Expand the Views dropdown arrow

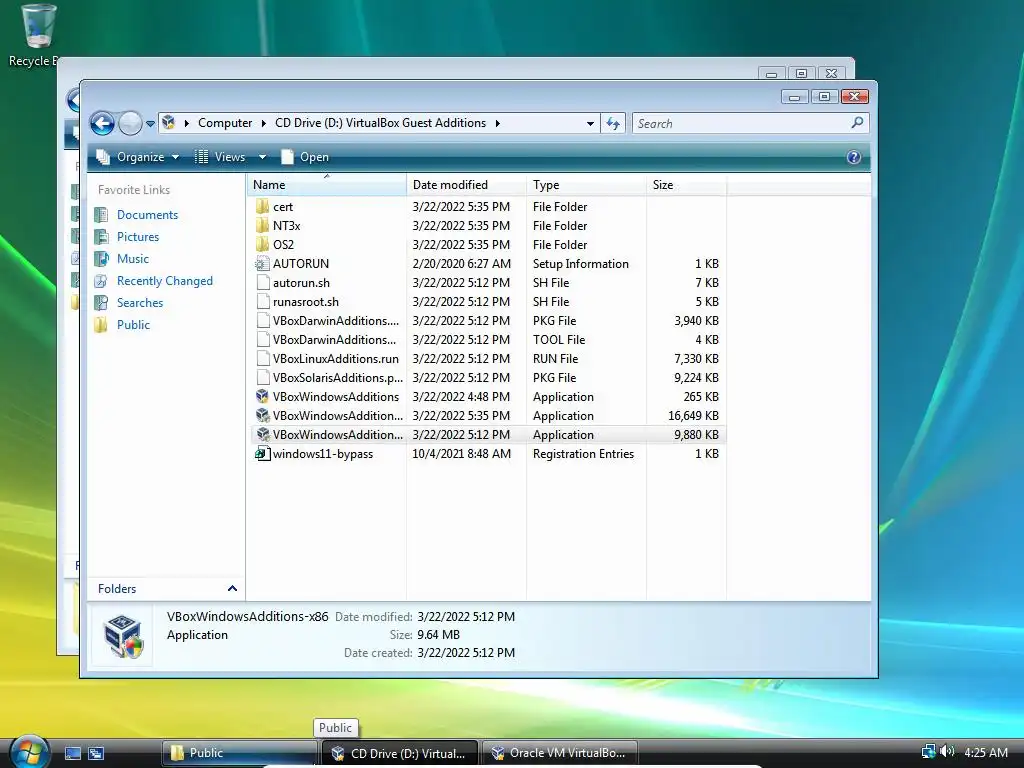click(263, 157)
